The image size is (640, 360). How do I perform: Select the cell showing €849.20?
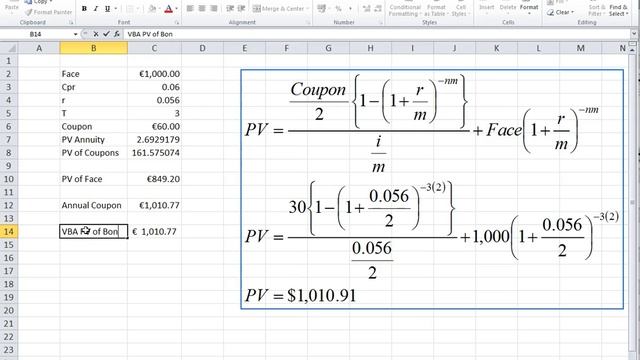coord(154,179)
